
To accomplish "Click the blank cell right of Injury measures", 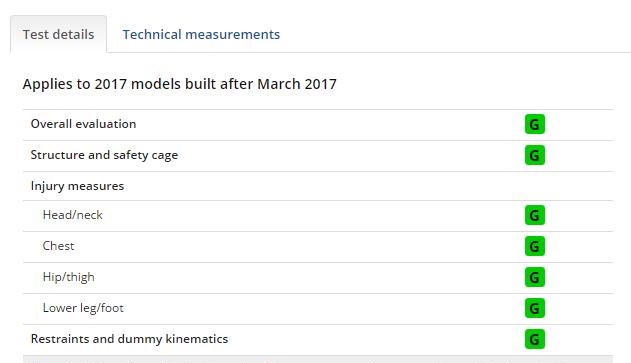I will (x=534, y=186).
